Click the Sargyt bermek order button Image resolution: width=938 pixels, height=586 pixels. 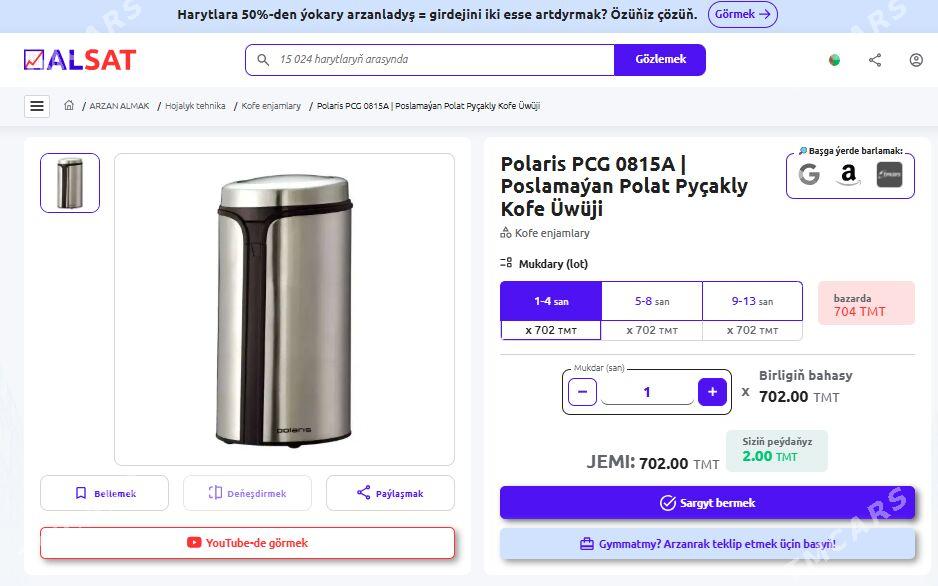708,502
